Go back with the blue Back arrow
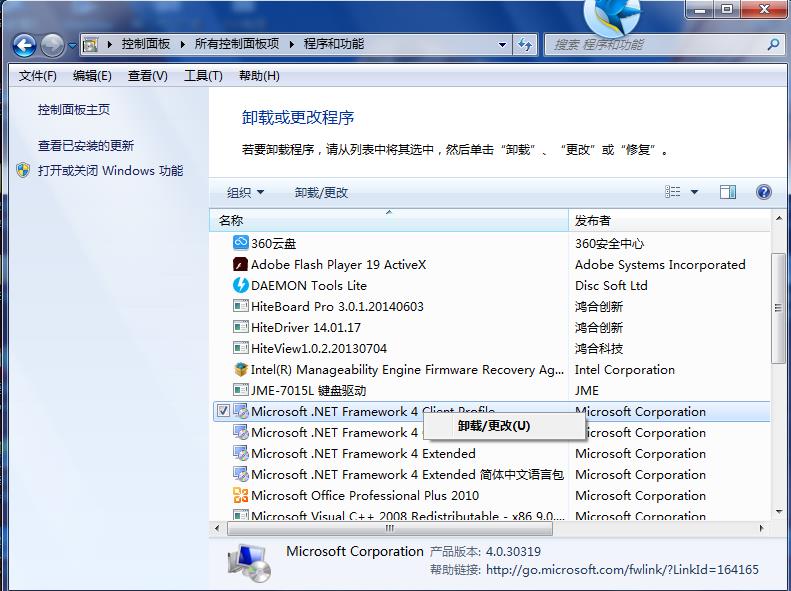The height and width of the screenshot is (591, 791). point(24,45)
